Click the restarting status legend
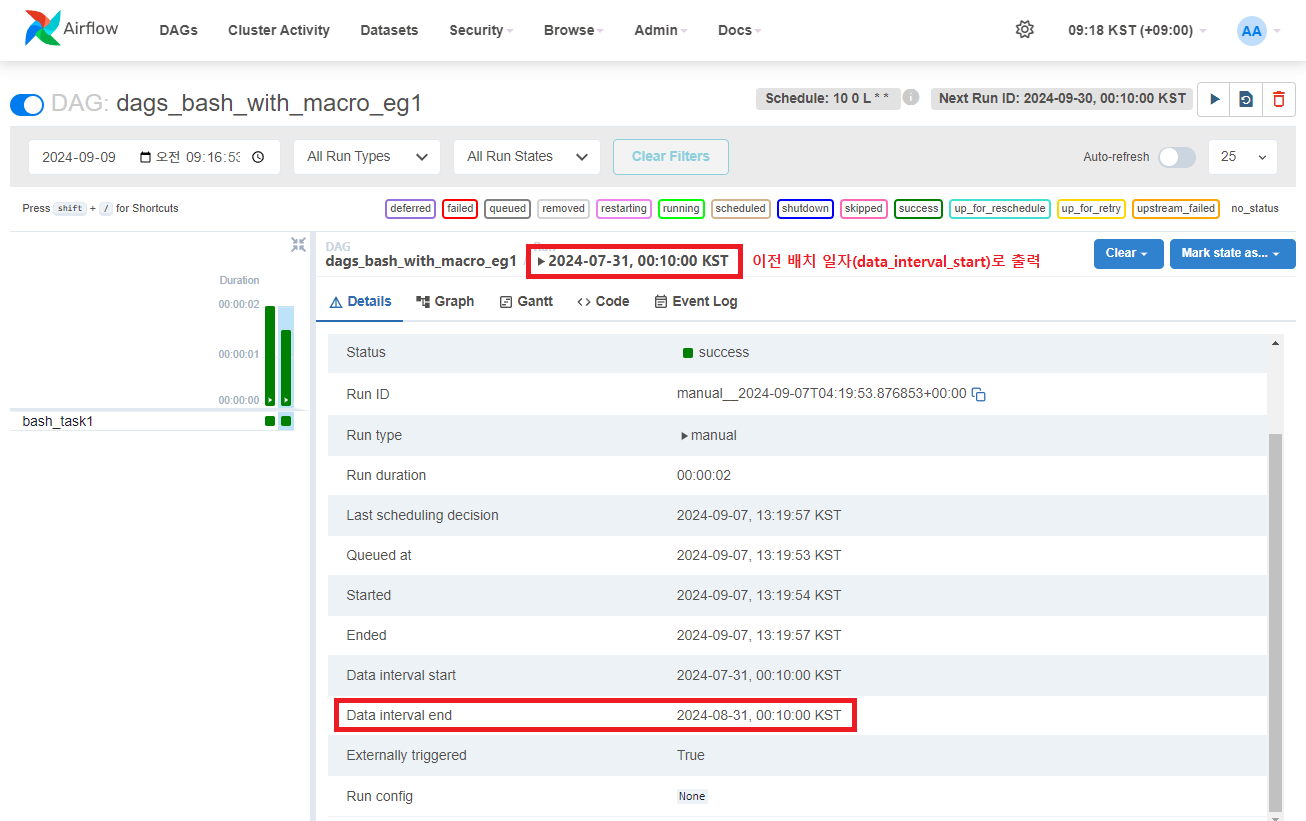 point(624,209)
